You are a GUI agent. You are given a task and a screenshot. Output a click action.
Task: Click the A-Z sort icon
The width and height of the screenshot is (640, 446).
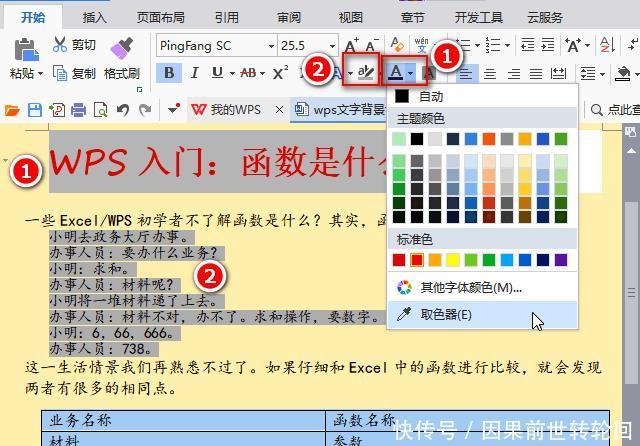[607, 44]
